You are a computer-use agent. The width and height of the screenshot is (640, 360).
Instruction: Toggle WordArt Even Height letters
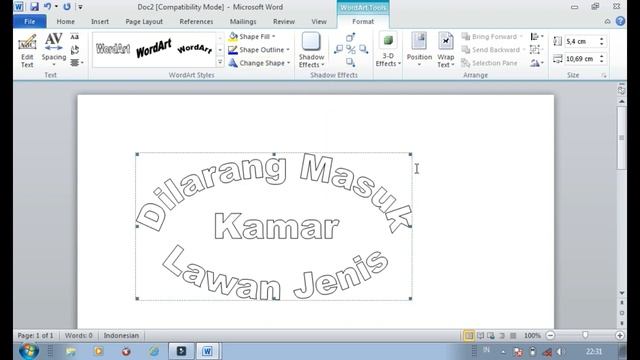[74, 37]
